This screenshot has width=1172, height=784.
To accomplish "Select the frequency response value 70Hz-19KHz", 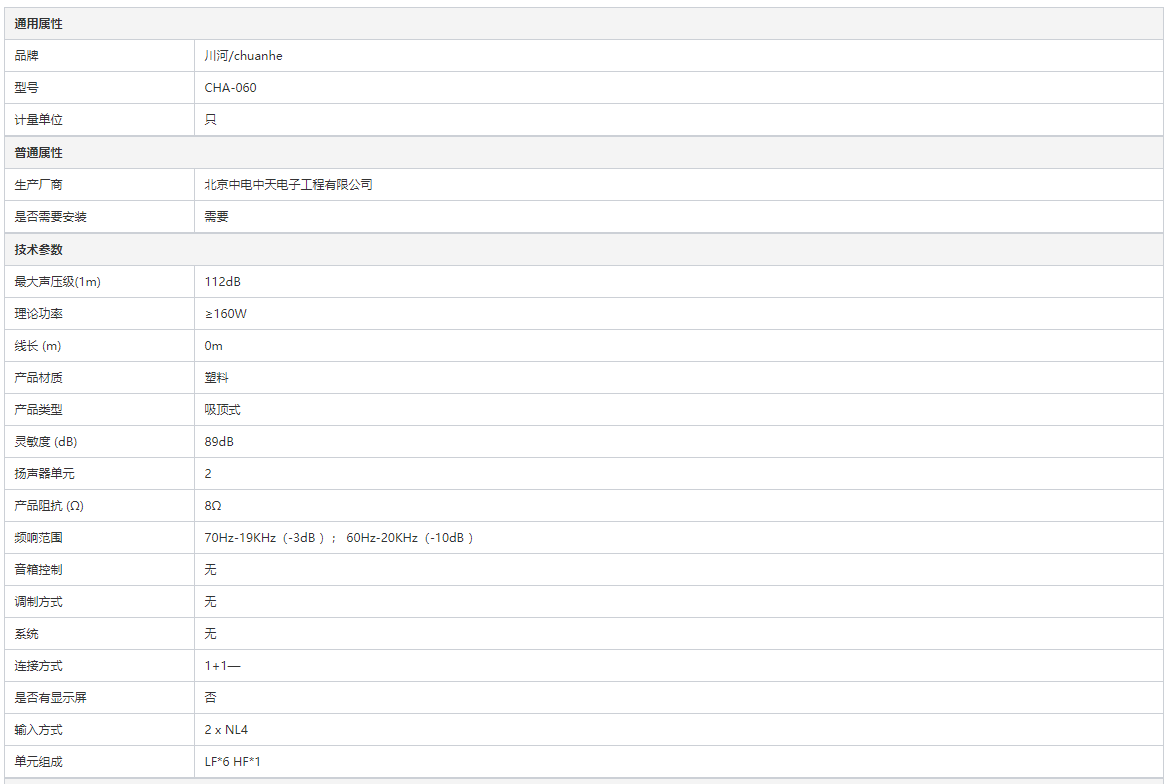I will (x=240, y=538).
